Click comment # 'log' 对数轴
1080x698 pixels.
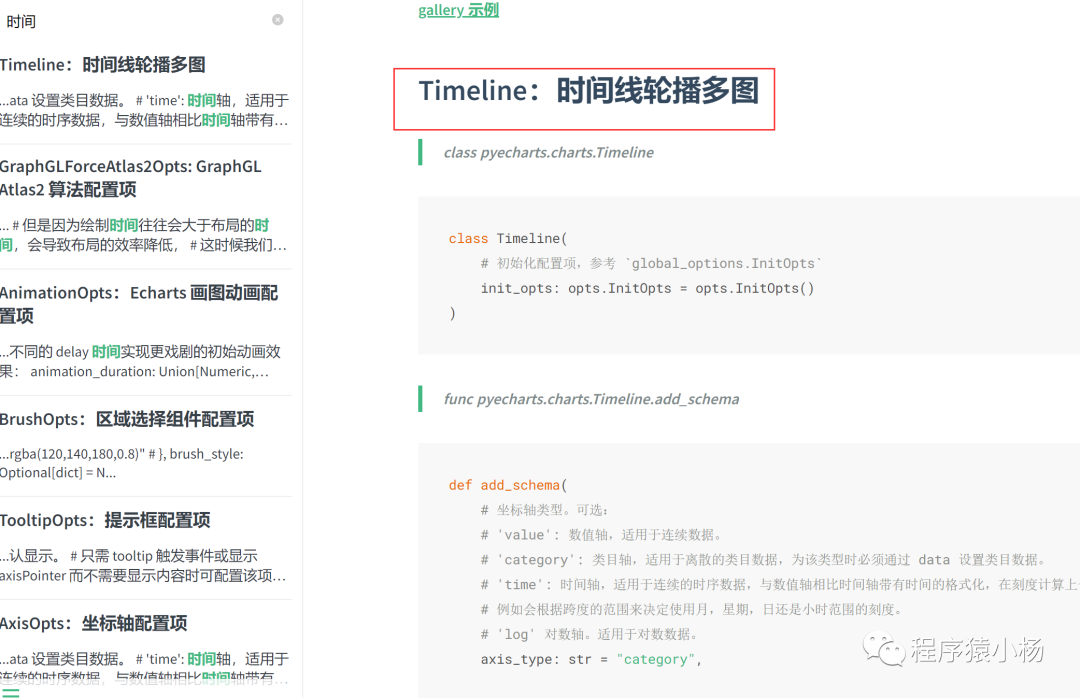click(x=590, y=634)
